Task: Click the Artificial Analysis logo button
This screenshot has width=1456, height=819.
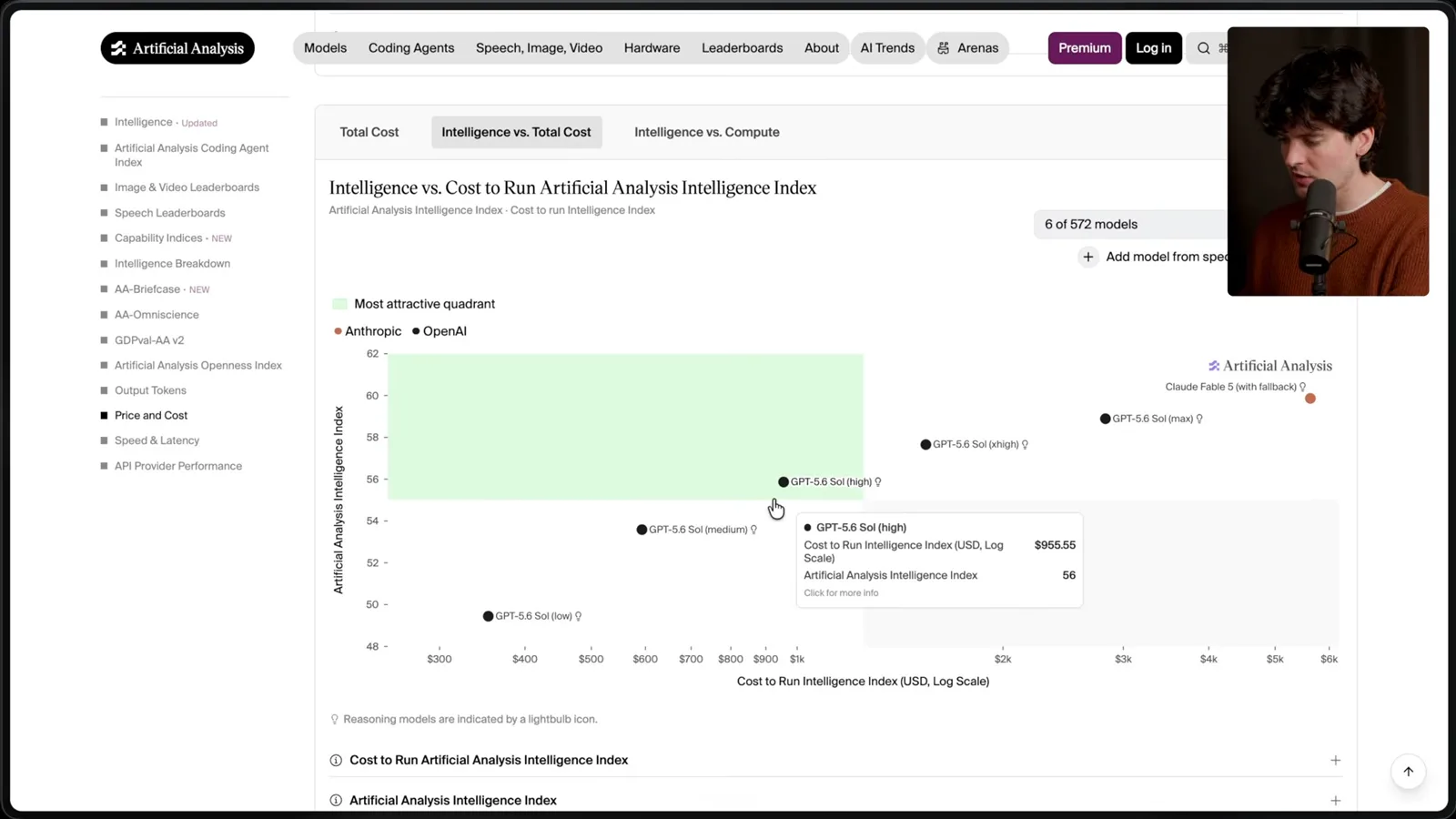Action: pos(177,48)
